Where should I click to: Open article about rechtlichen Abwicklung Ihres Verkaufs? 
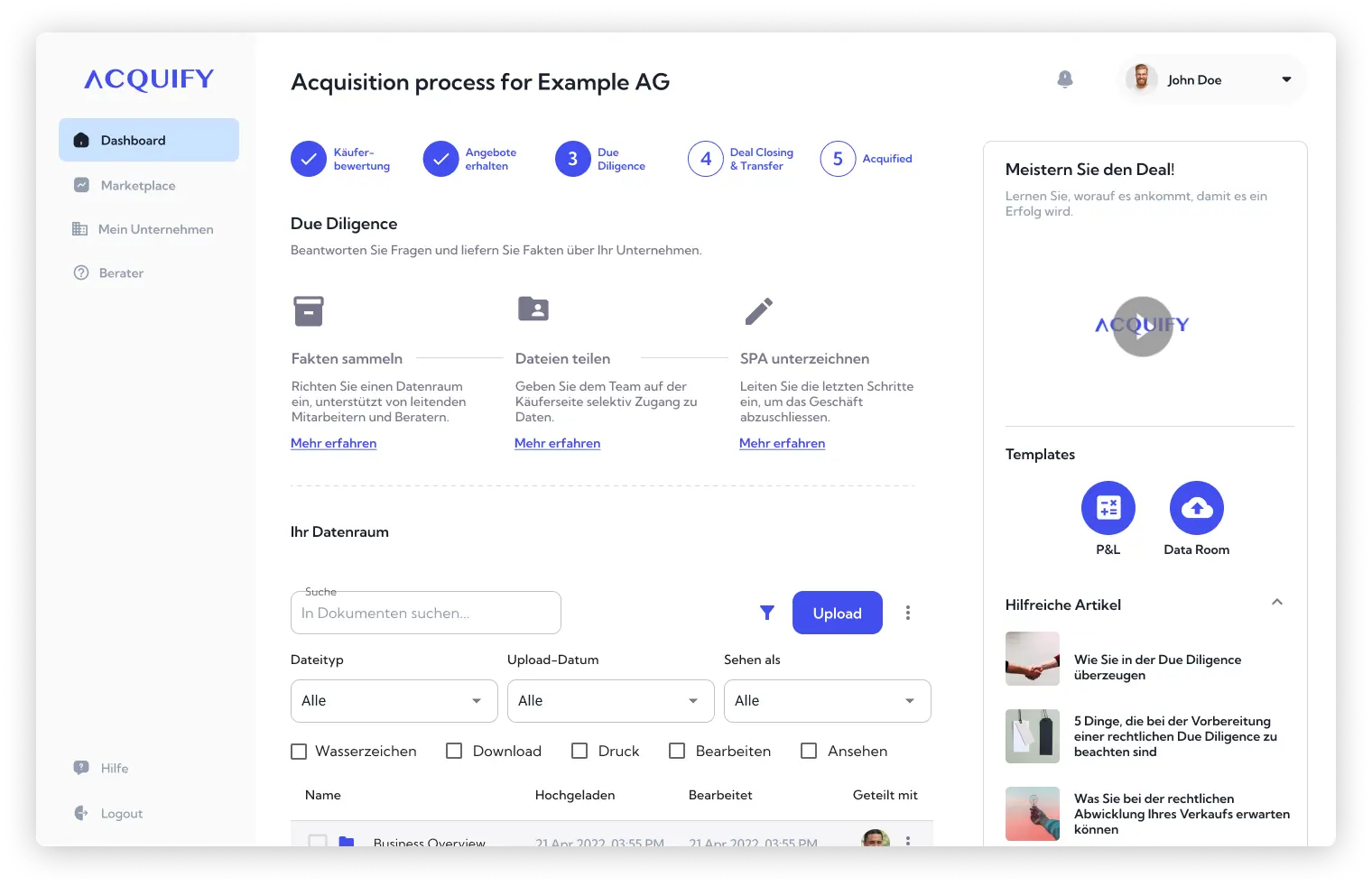pyautogui.click(x=1182, y=814)
